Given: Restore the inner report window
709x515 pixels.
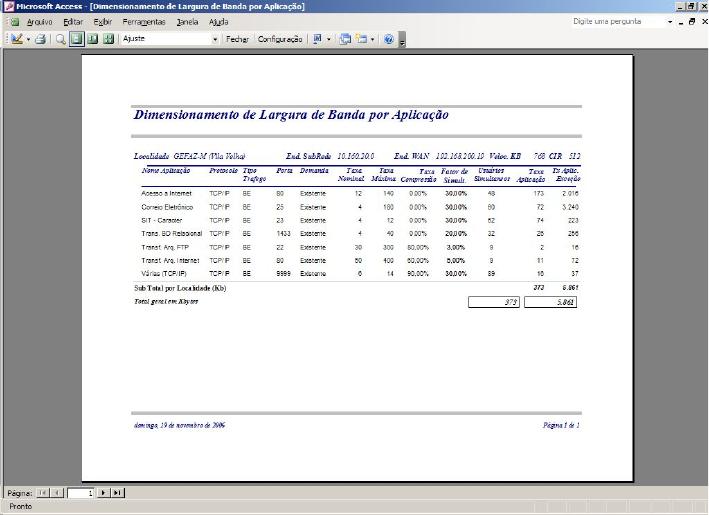Looking at the screenshot, I should 692,22.
